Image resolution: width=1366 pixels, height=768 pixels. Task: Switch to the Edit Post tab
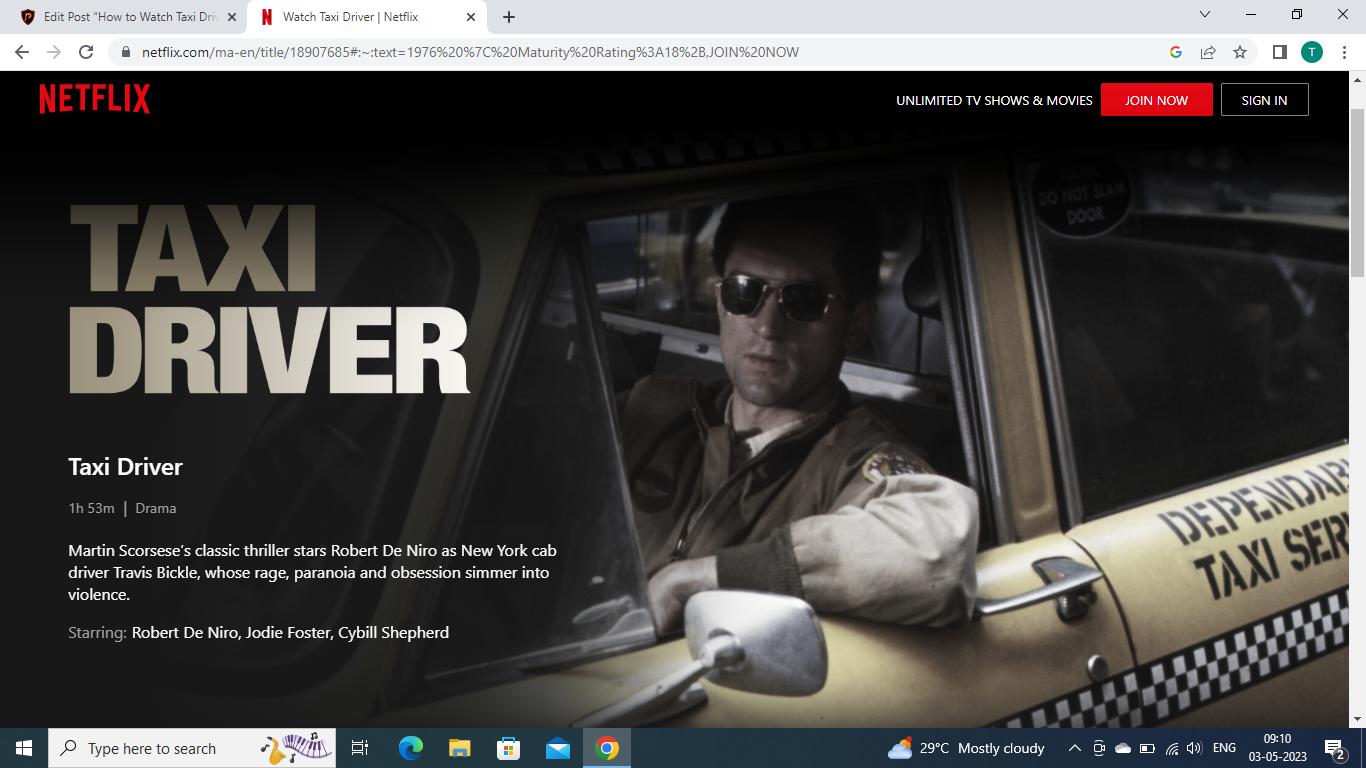129,17
